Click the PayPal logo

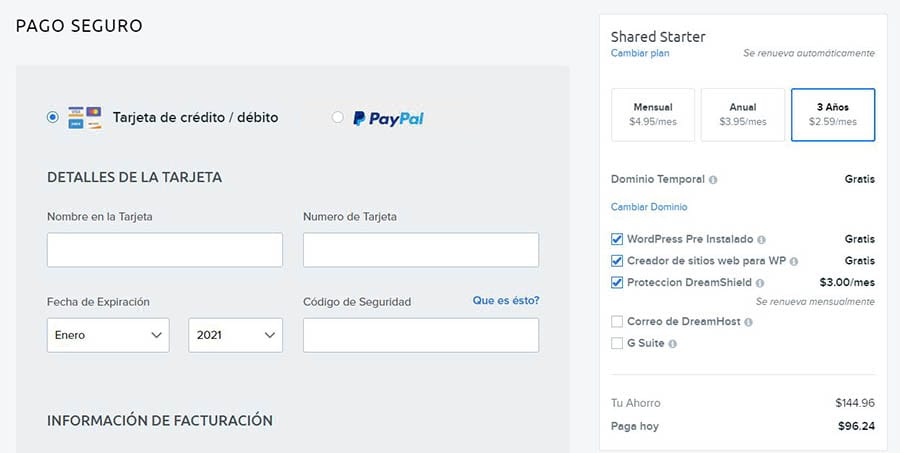pyautogui.click(x=388, y=118)
